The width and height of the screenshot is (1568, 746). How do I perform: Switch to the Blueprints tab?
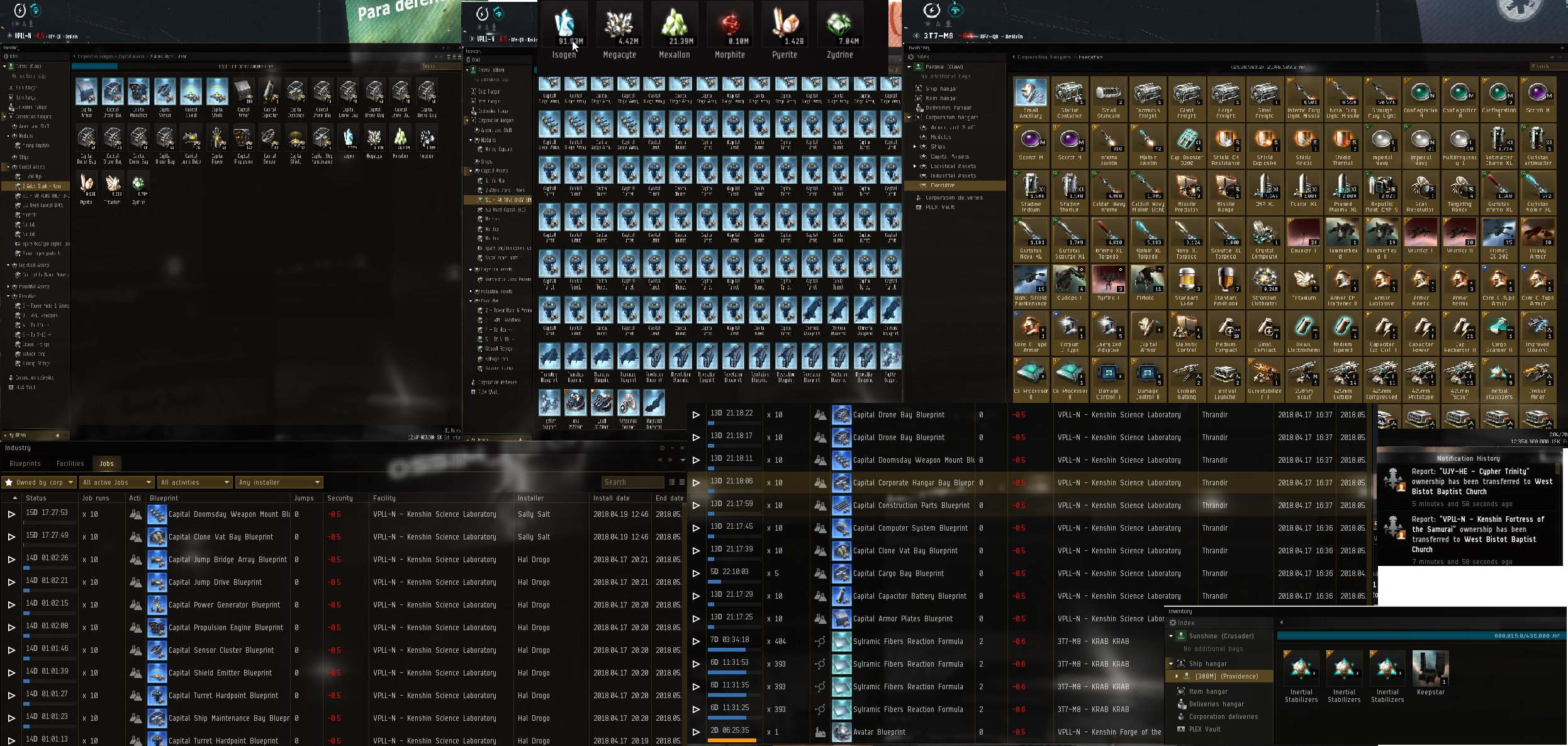coord(25,463)
